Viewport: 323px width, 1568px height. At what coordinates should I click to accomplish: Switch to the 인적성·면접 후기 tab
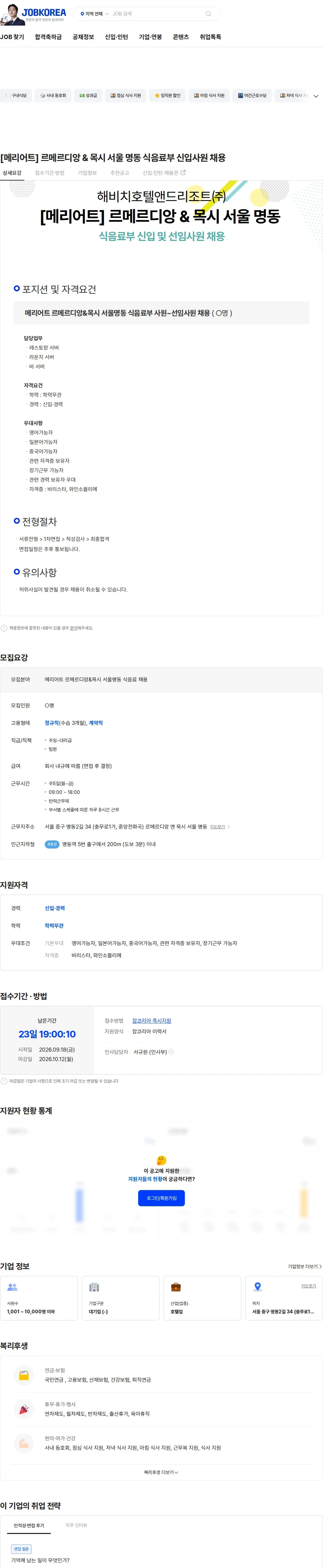pos(29,1526)
